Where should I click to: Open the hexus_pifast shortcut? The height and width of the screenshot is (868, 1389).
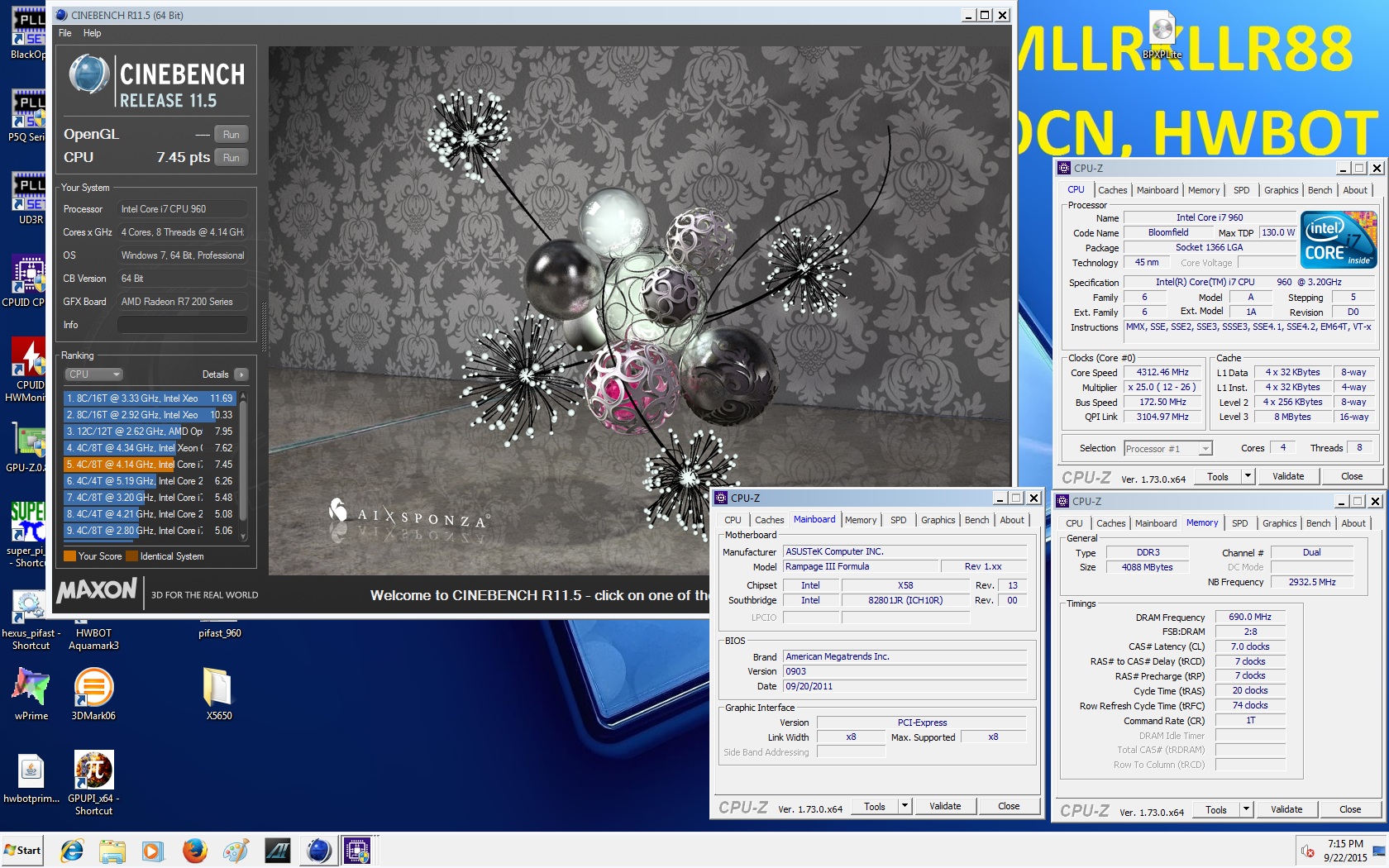click(31, 621)
